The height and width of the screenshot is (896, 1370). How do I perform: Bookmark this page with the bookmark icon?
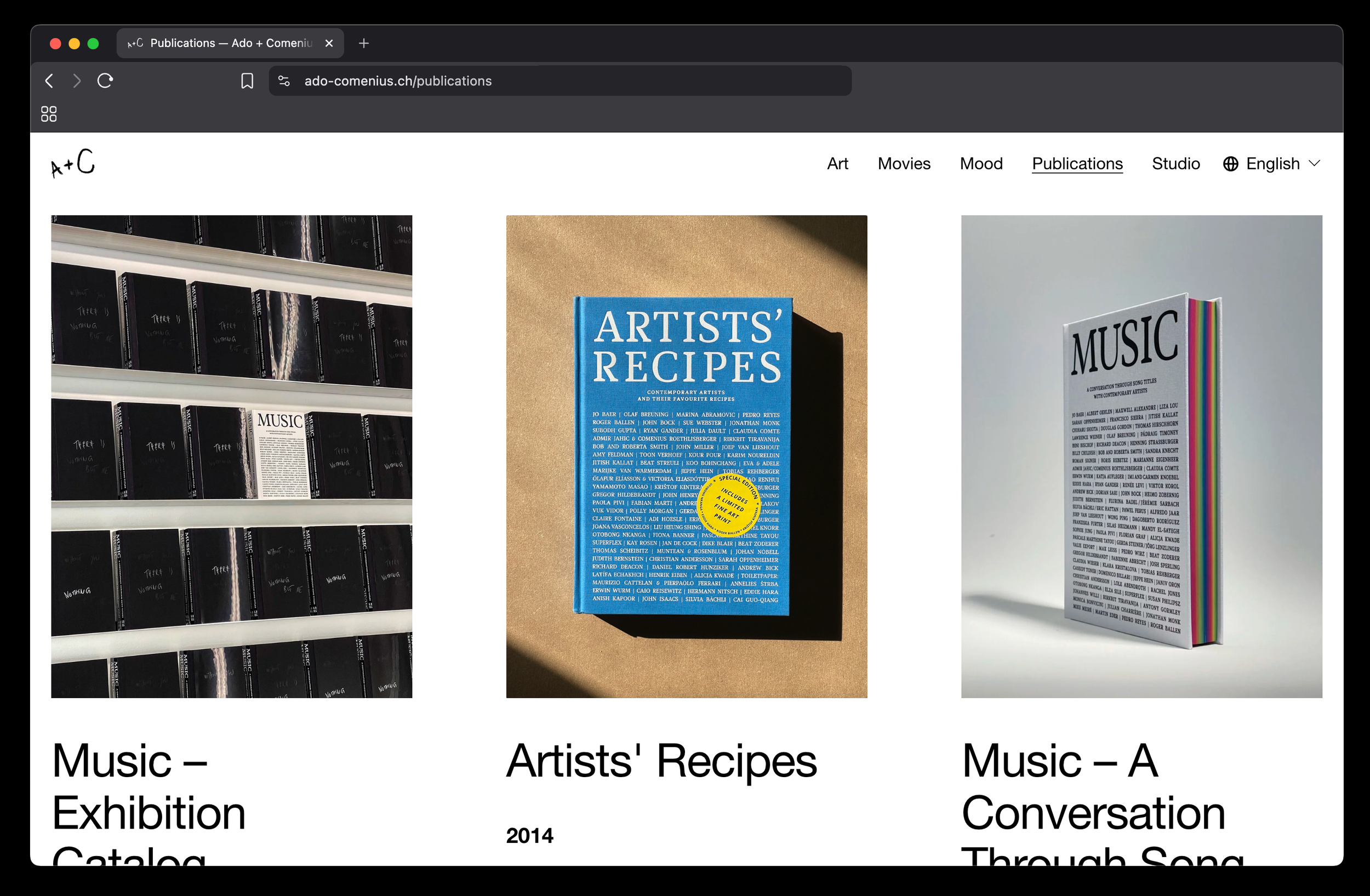pyautogui.click(x=247, y=81)
